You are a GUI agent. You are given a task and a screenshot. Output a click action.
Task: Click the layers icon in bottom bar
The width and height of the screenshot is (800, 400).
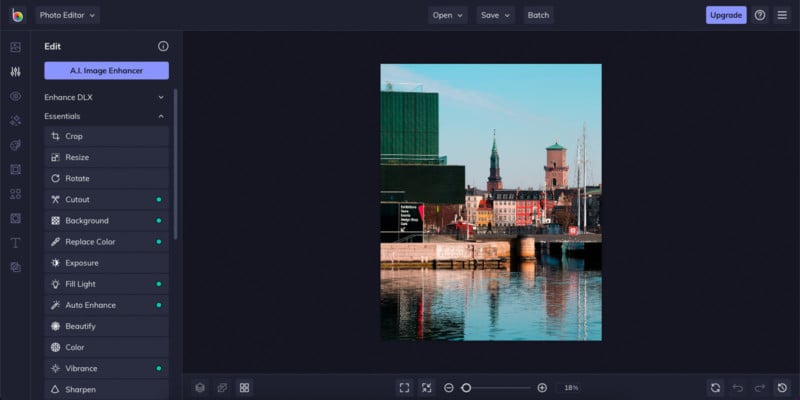point(200,387)
